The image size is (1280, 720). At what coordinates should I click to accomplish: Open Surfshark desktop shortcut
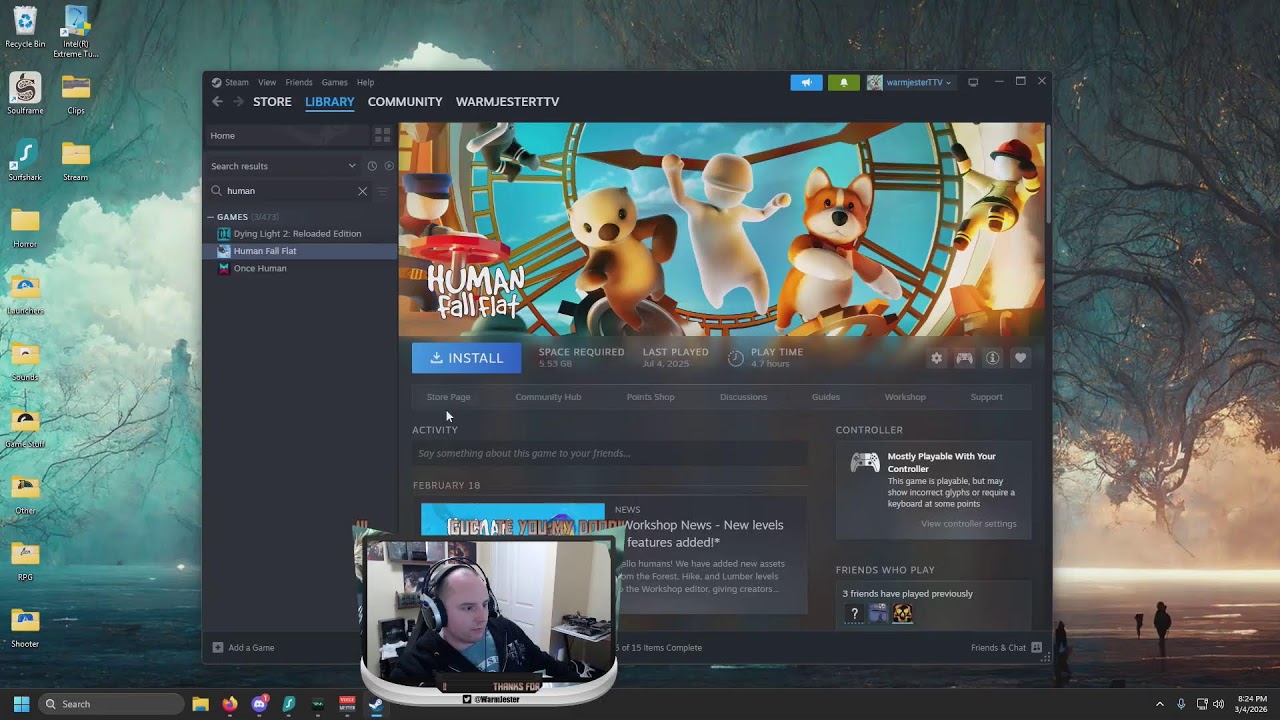[x=25, y=161]
